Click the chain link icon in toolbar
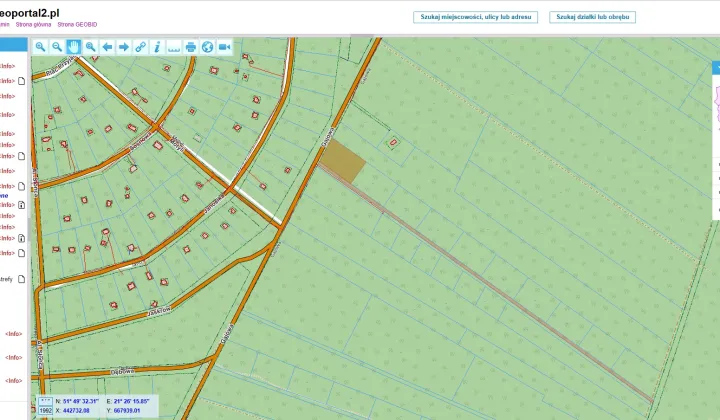 click(x=141, y=47)
